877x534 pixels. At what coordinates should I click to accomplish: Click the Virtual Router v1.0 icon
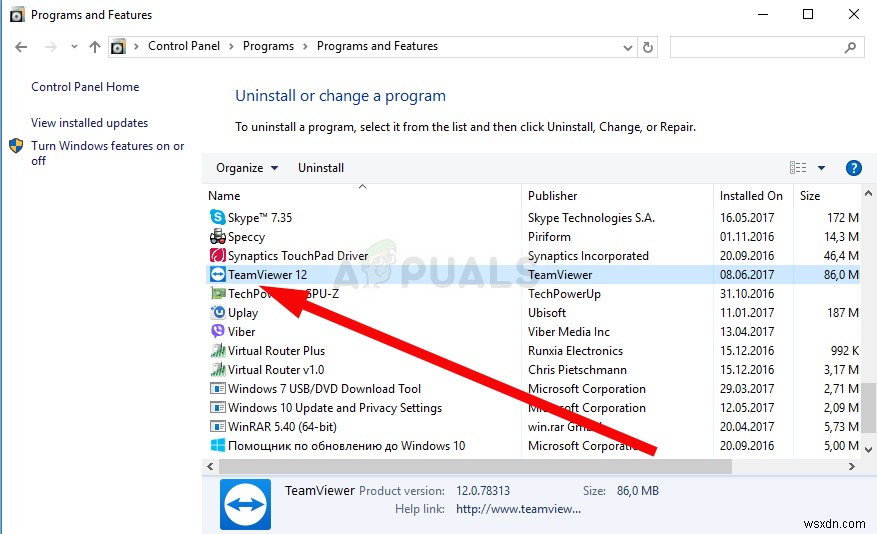point(218,370)
